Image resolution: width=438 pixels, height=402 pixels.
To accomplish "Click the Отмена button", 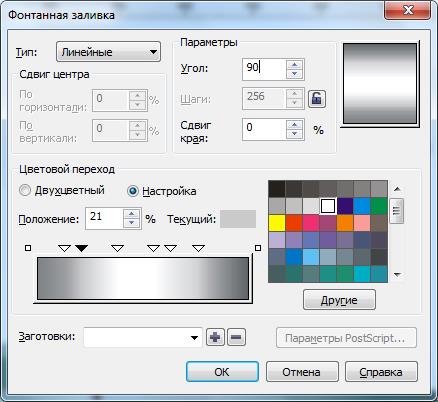I will click(x=302, y=372).
